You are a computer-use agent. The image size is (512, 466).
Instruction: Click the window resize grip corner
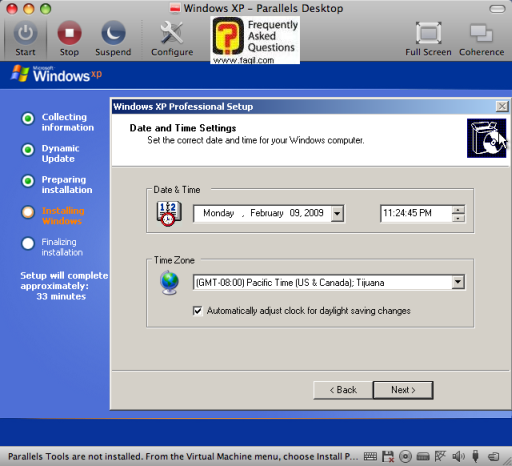[x=508, y=462]
